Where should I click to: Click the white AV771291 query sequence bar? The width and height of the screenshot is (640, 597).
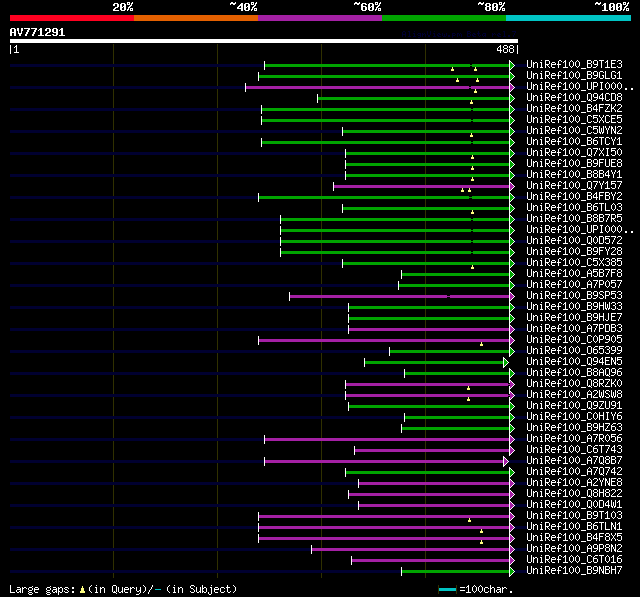click(x=264, y=41)
